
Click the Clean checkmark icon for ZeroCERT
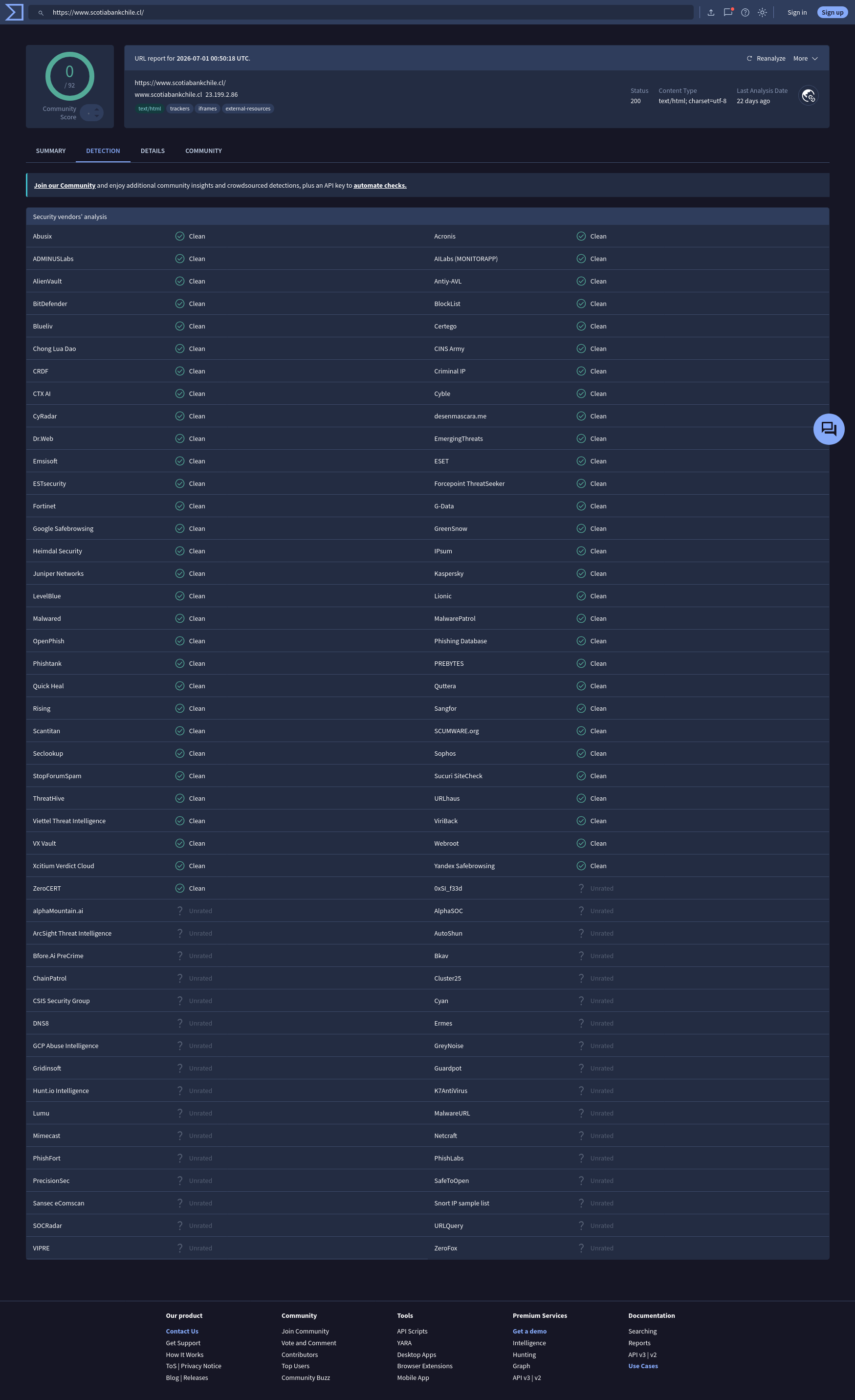click(179, 888)
